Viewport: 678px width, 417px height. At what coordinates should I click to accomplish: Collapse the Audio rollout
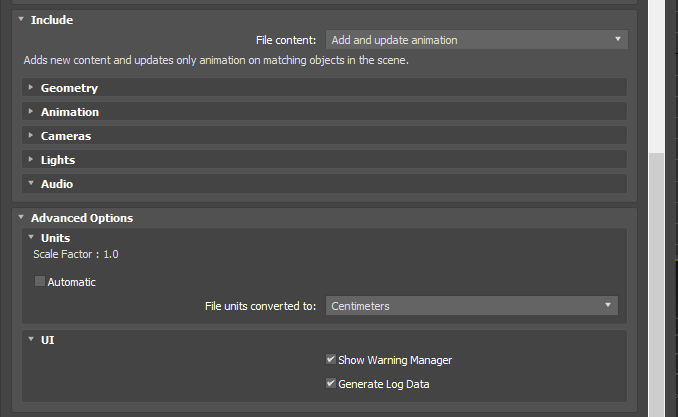[x=31, y=183]
